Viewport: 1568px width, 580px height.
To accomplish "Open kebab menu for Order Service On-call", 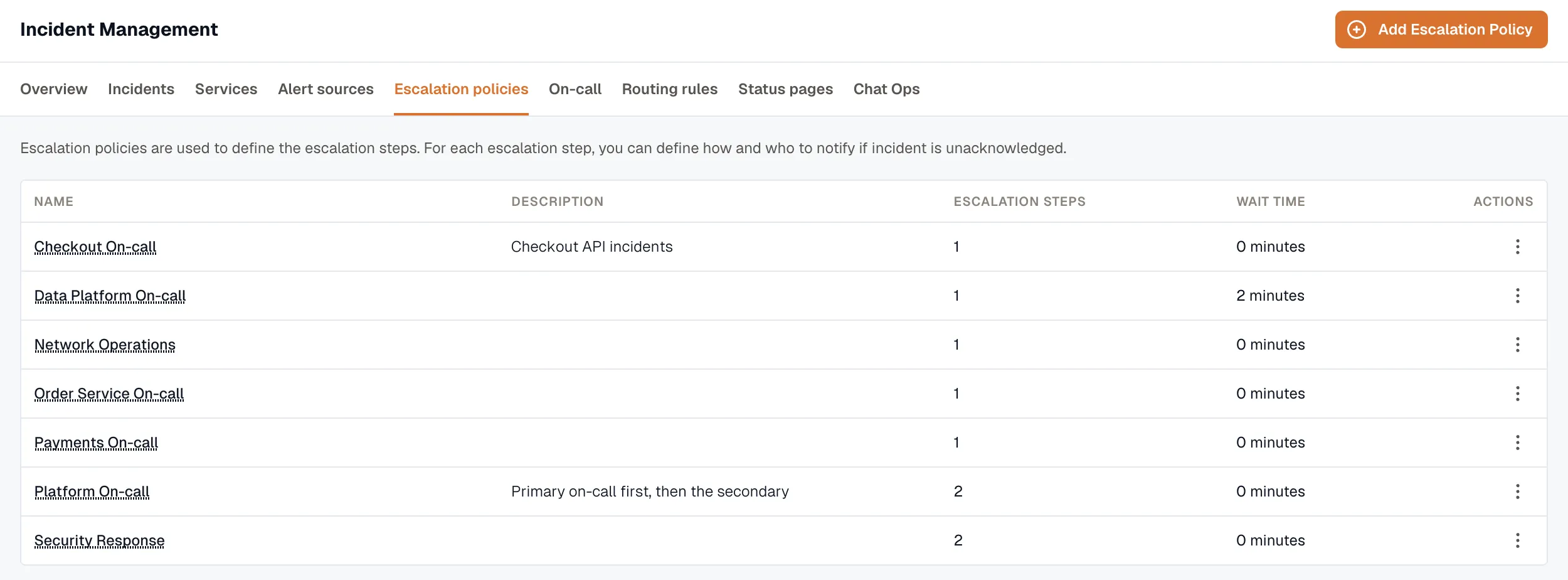I will (x=1517, y=394).
